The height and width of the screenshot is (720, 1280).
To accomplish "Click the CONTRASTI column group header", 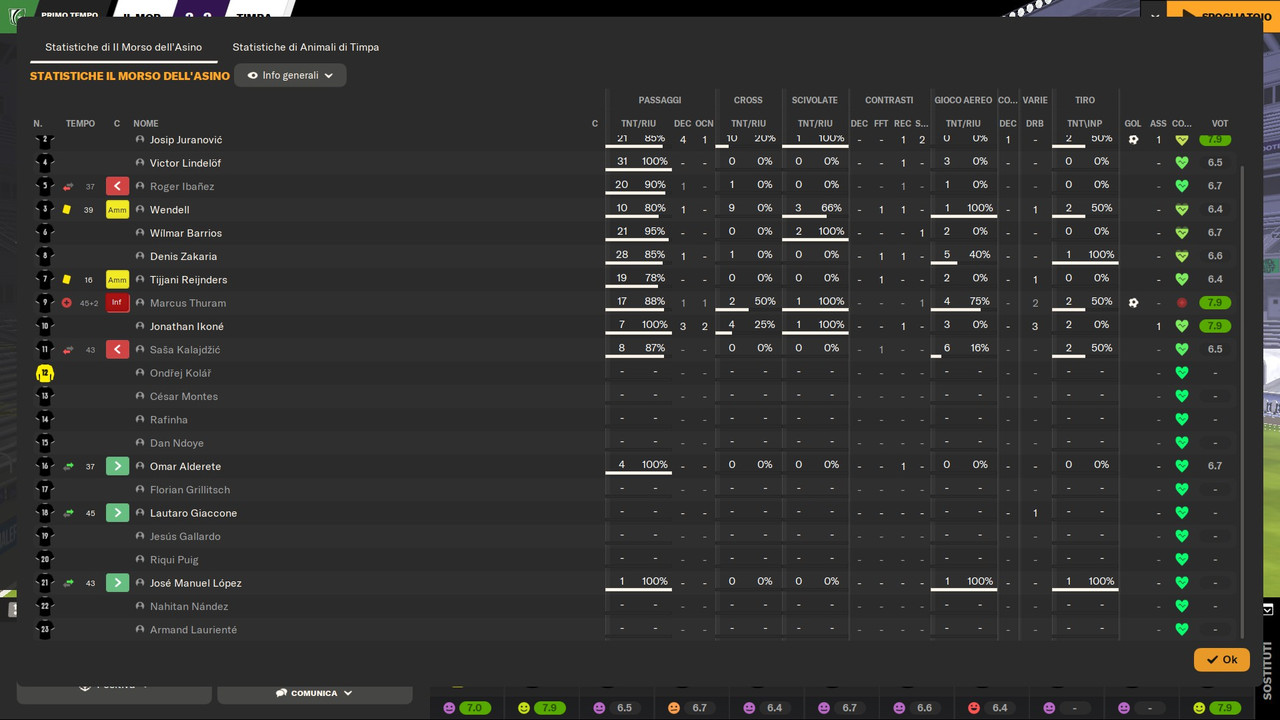I will click(889, 100).
